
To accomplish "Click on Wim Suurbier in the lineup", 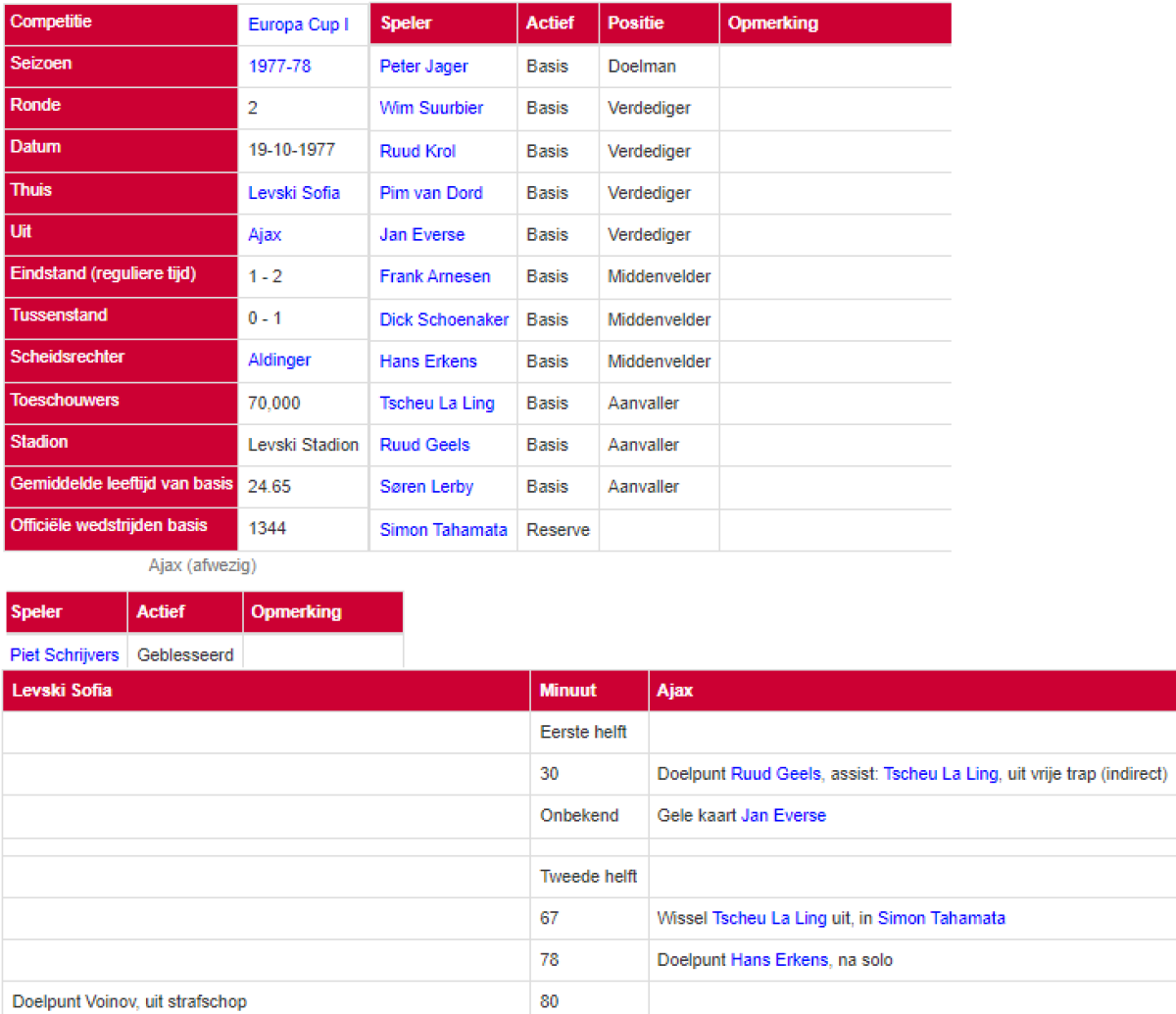I will point(431,108).
